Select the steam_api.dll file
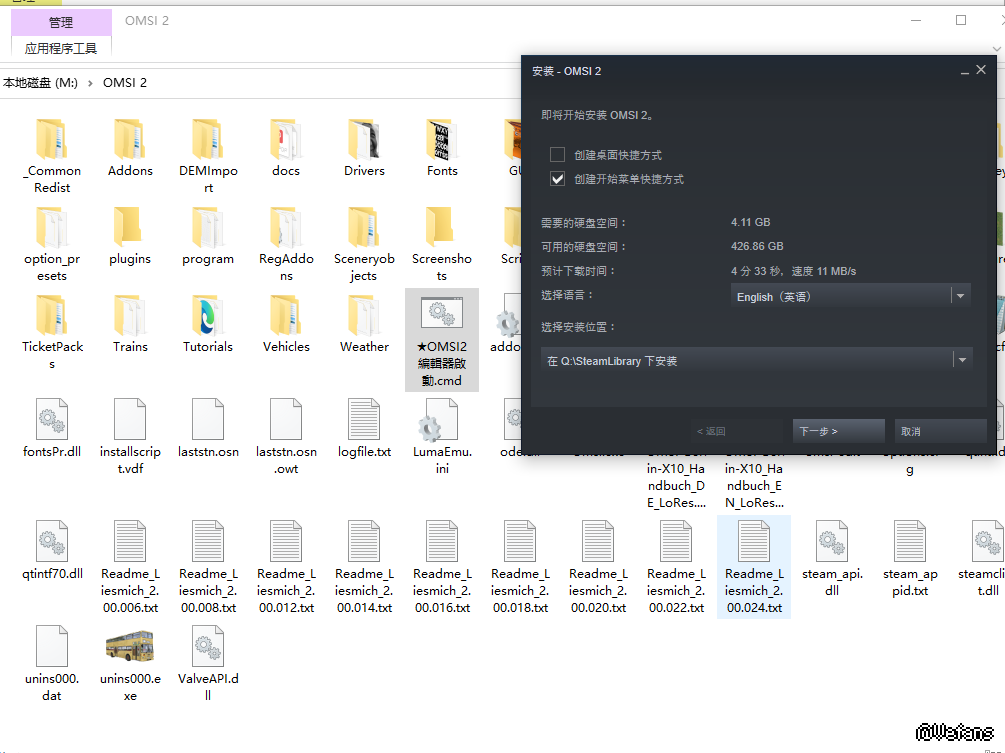This screenshot has width=1005, height=753. [832, 545]
